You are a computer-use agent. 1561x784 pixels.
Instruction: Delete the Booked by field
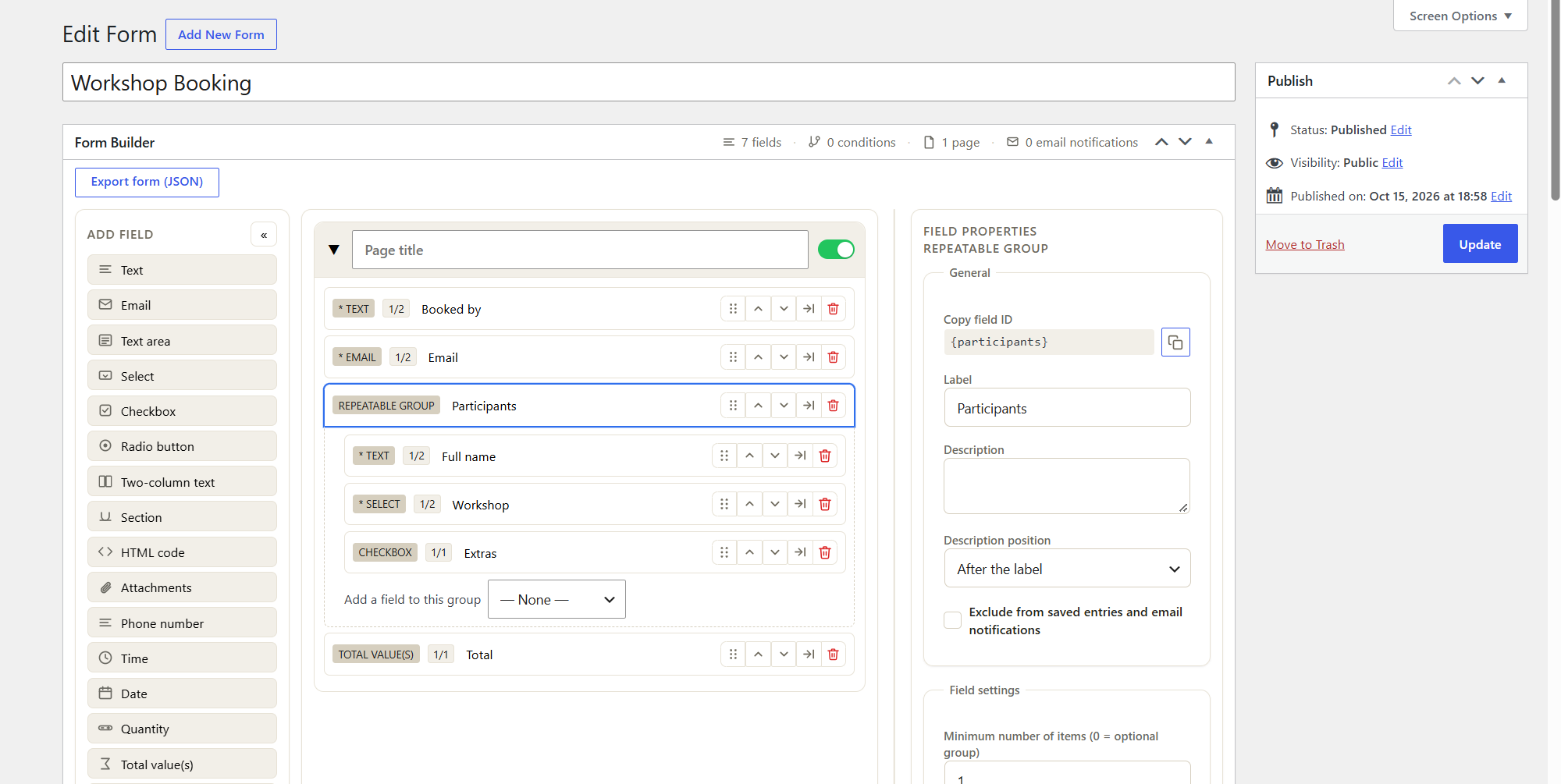point(833,309)
